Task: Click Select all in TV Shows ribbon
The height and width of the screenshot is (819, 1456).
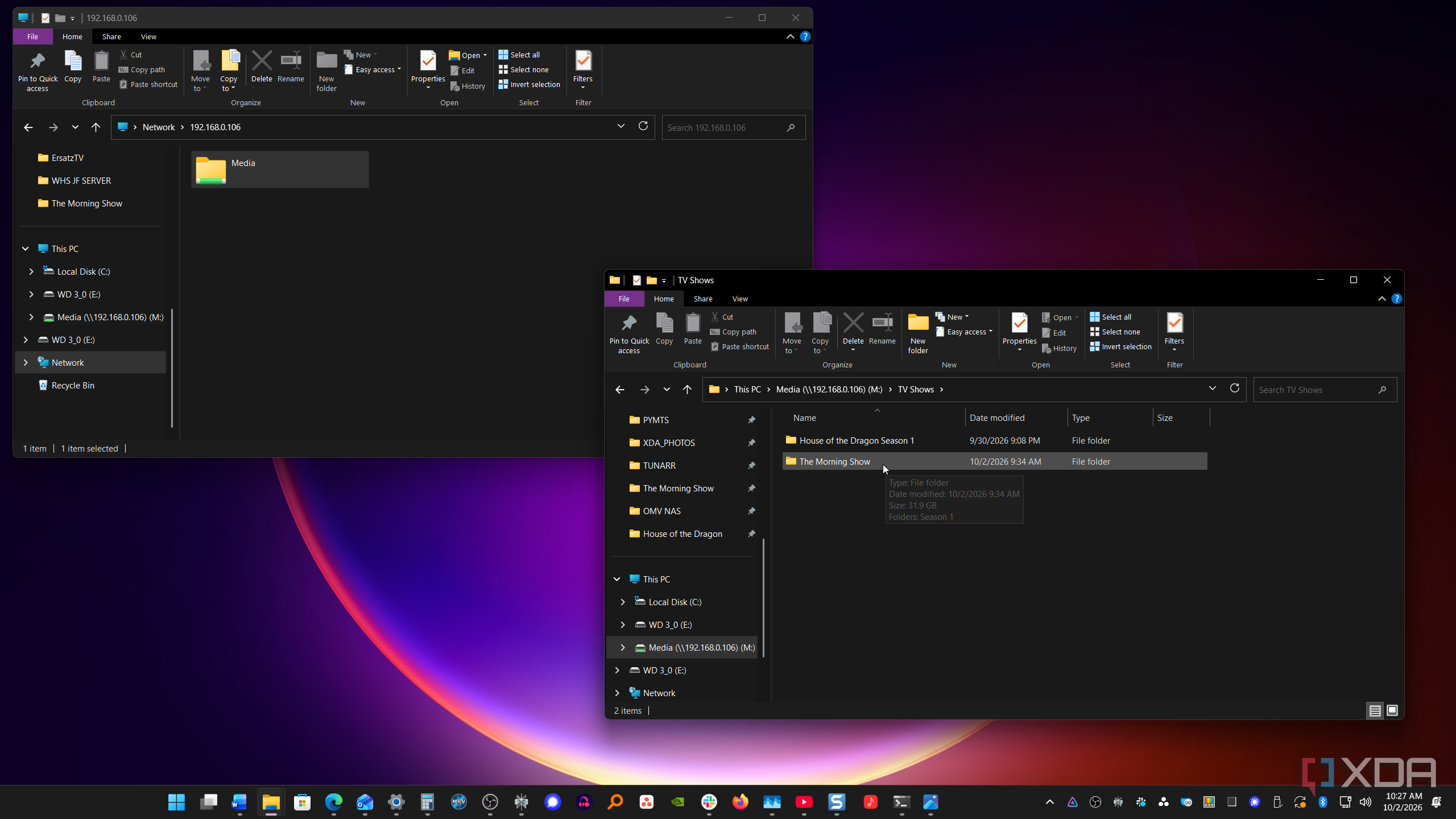Action: [x=1111, y=317]
